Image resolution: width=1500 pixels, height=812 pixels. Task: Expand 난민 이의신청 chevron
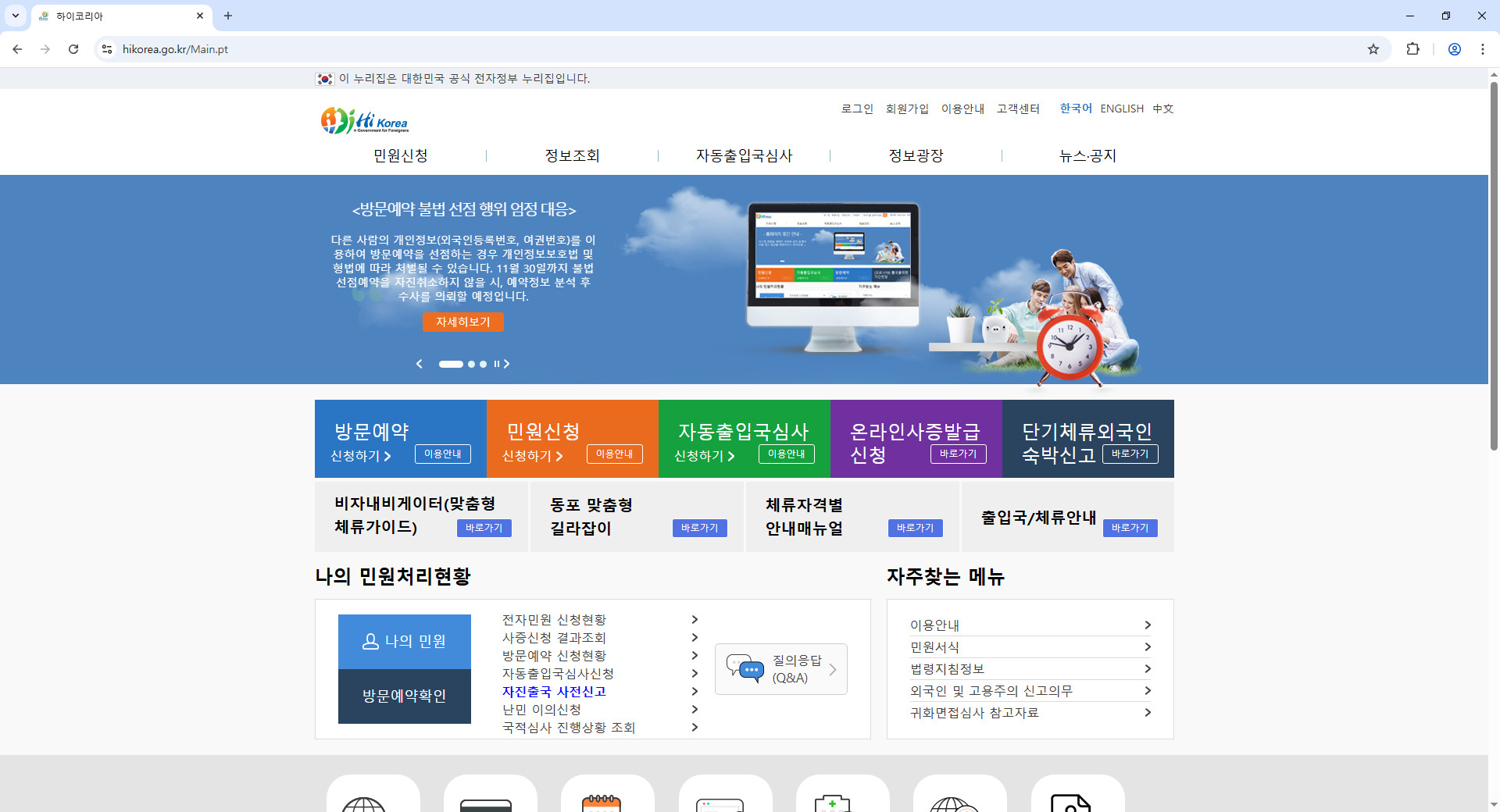695,709
